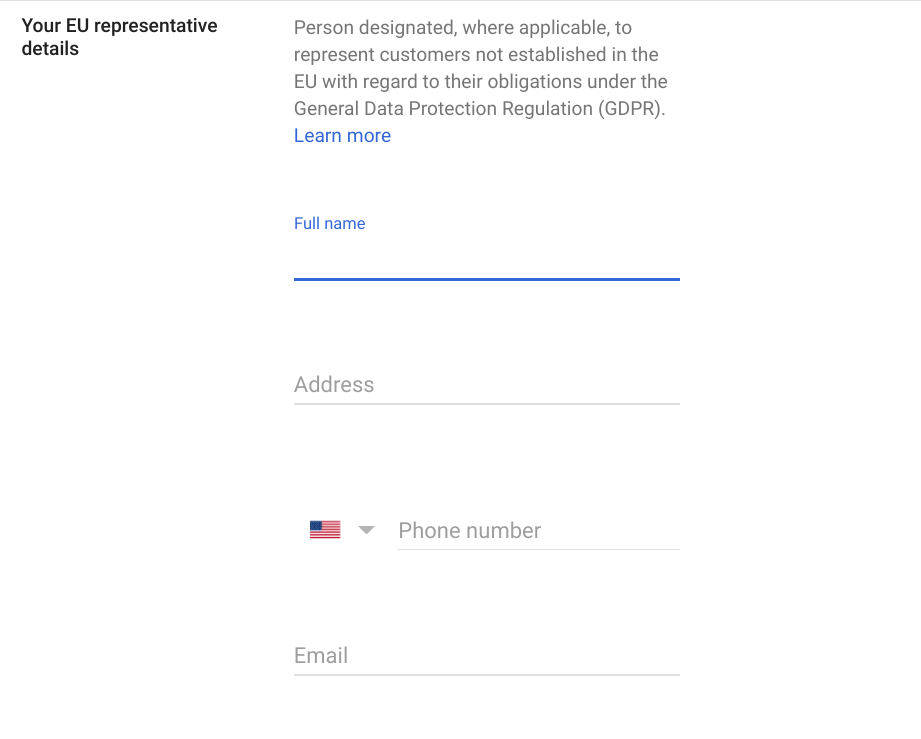Screen dimensions: 921x739
Task: Focus the Full name input field
Action: (486, 257)
